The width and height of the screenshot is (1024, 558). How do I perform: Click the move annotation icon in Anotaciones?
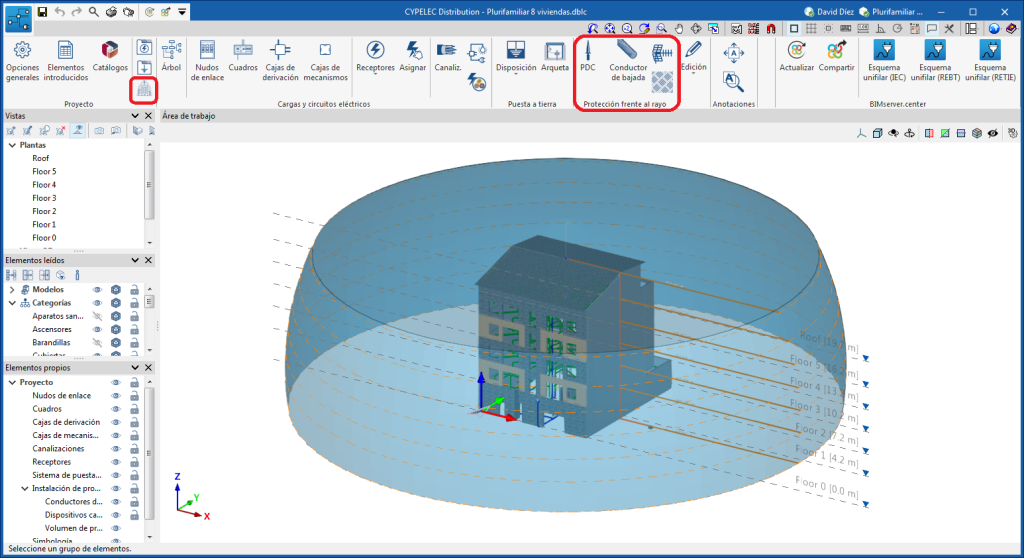coord(733,53)
